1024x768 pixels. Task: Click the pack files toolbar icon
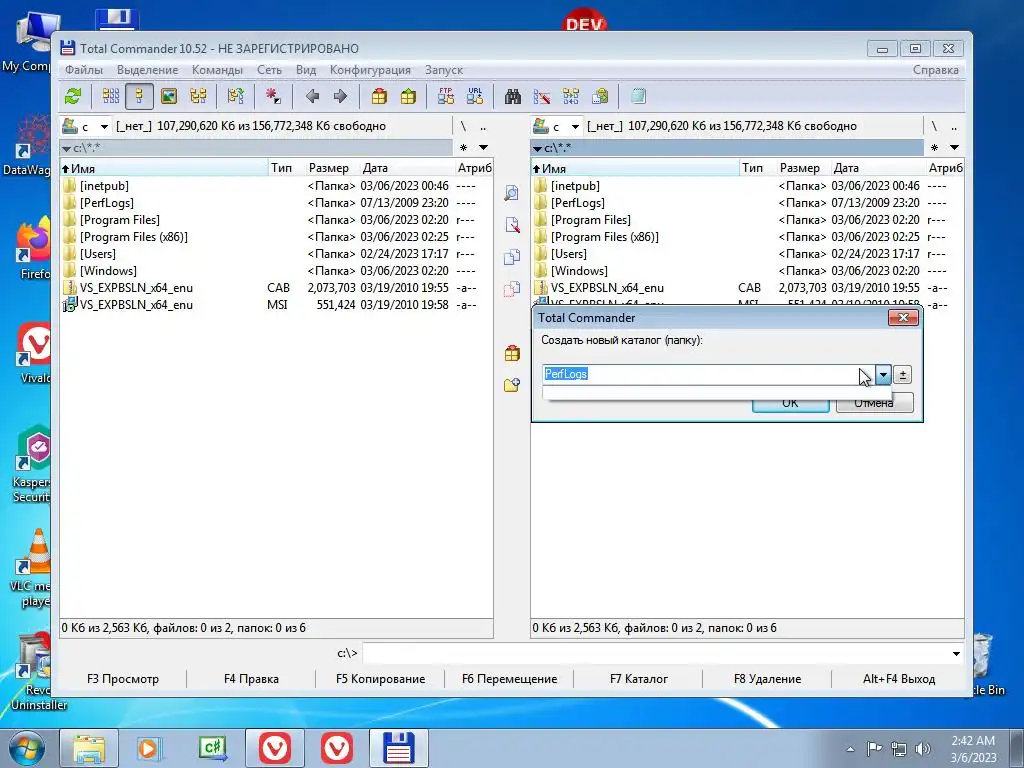[x=379, y=97]
